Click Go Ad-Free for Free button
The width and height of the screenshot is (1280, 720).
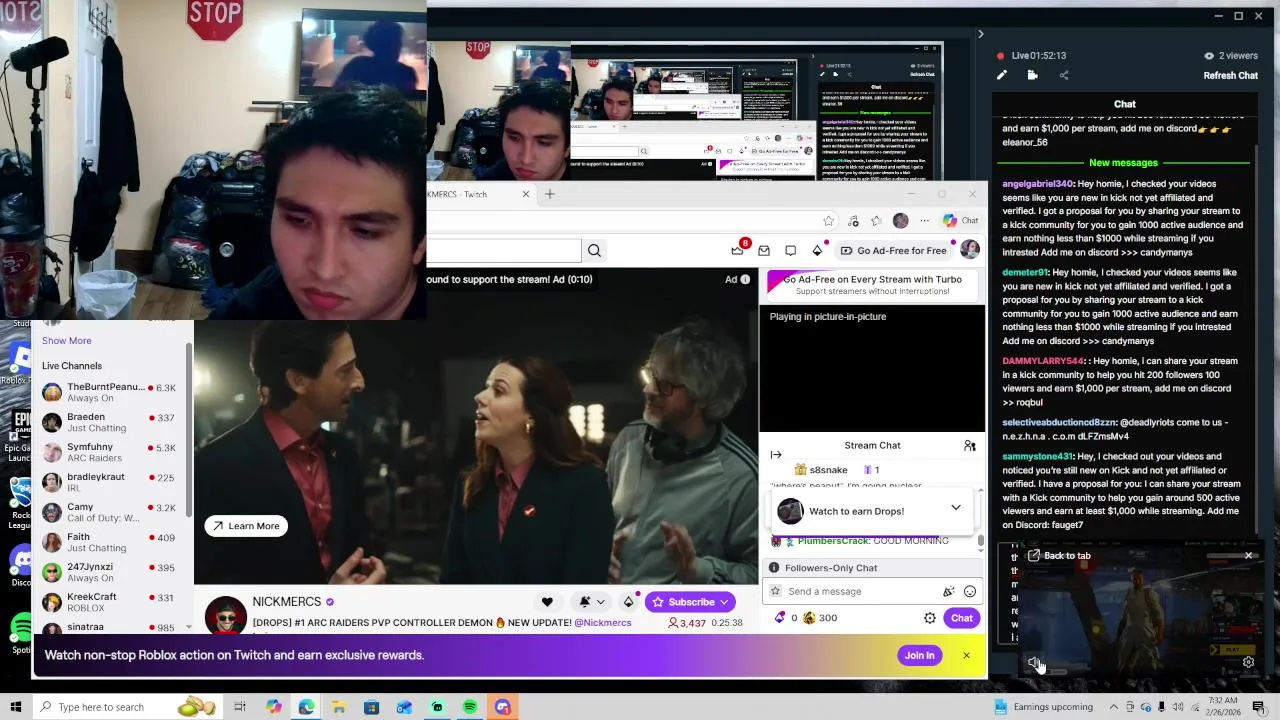click(x=893, y=251)
